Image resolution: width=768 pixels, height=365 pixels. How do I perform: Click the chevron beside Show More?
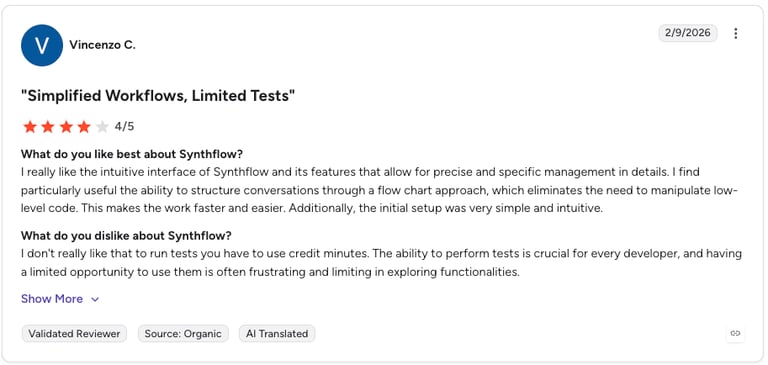click(95, 299)
